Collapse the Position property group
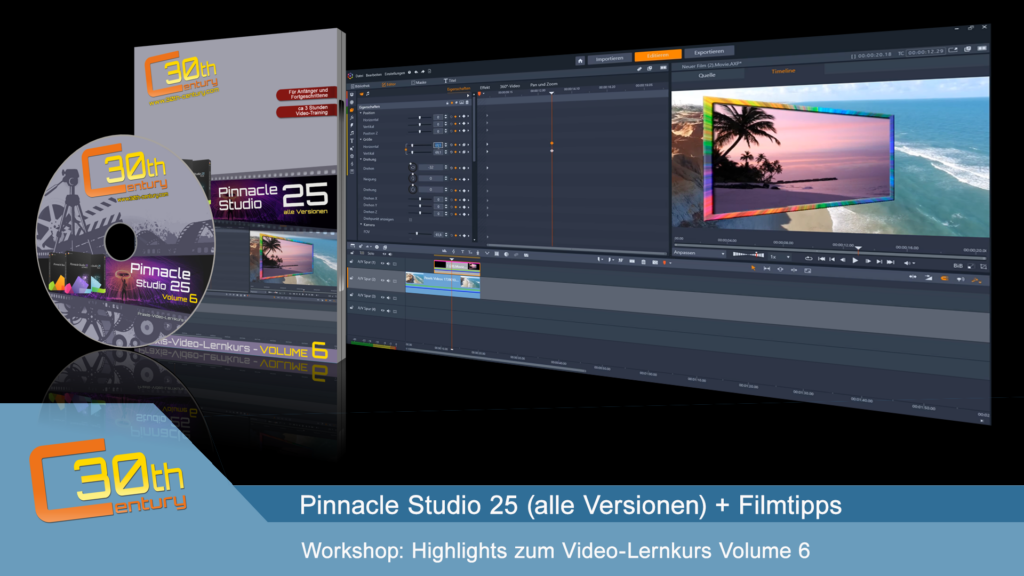 click(361, 112)
